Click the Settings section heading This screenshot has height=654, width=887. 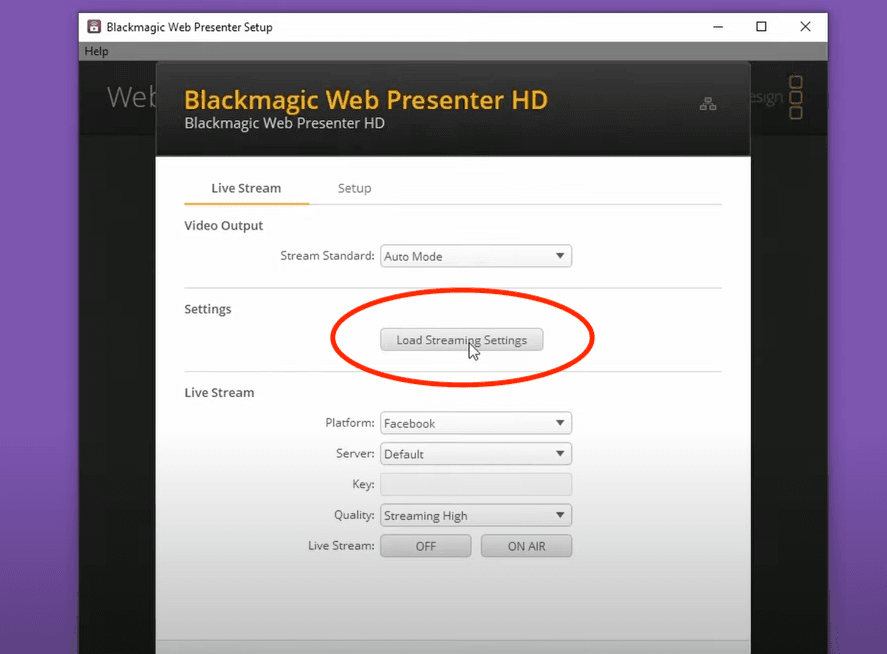click(x=208, y=309)
